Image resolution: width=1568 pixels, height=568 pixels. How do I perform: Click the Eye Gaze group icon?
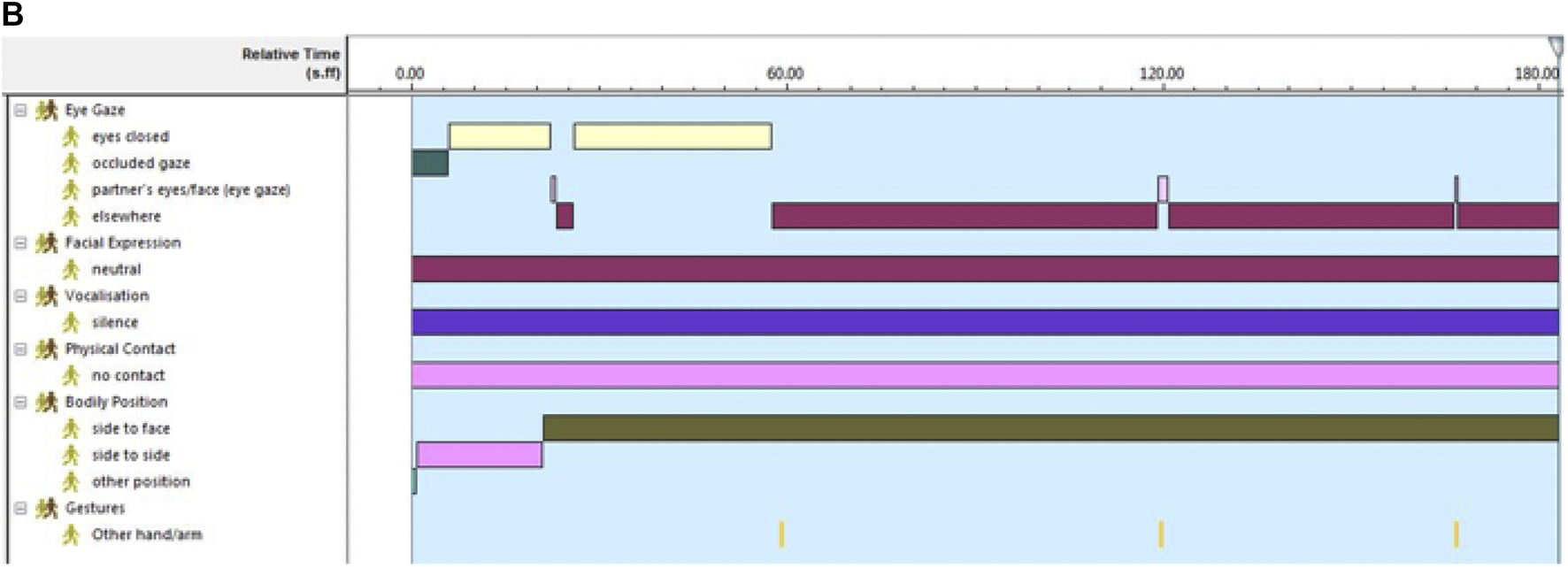tap(46, 111)
